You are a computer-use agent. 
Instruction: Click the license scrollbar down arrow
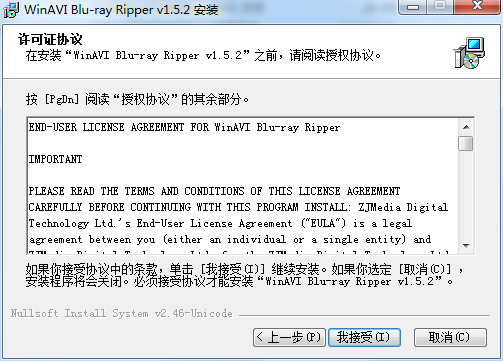click(466, 246)
